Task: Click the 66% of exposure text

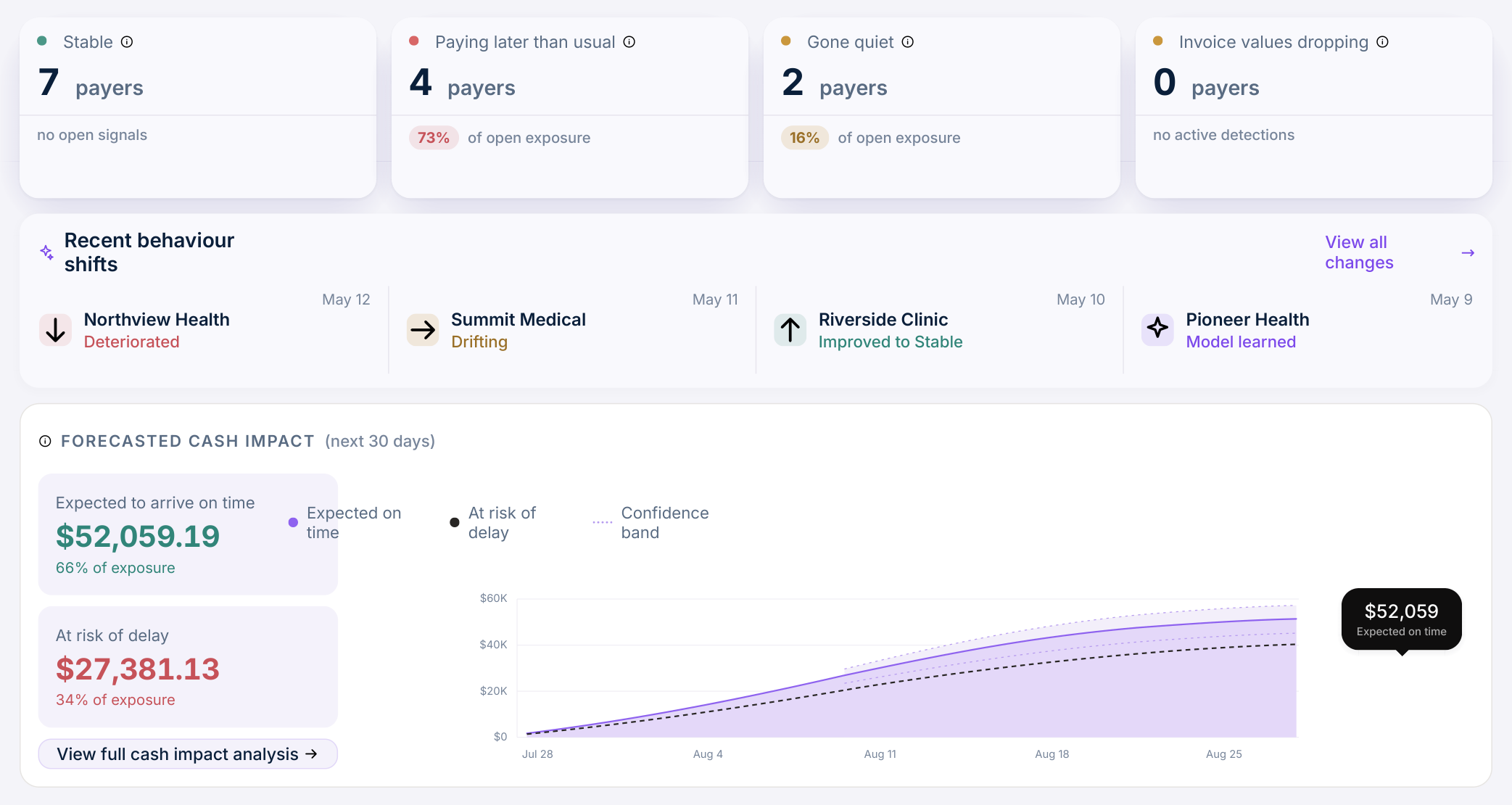Action: pyautogui.click(x=115, y=568)
